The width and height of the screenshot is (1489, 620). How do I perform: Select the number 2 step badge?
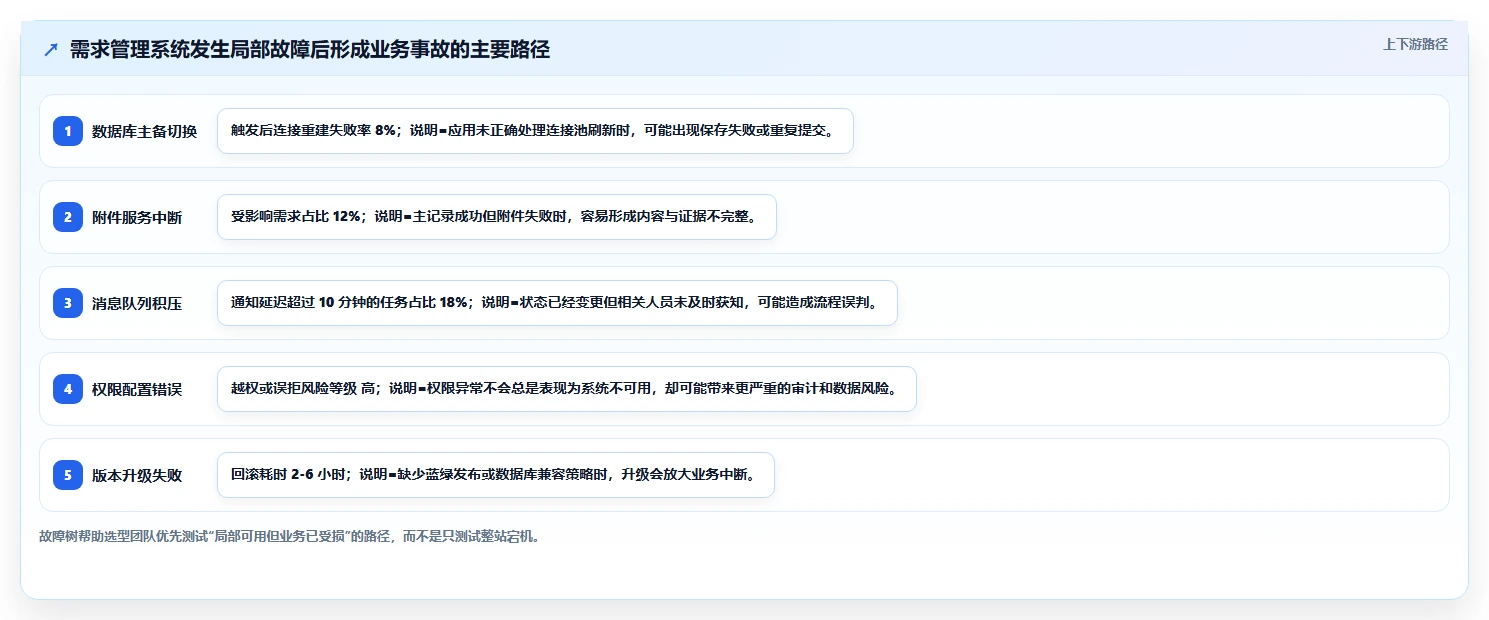coord(68,217)
